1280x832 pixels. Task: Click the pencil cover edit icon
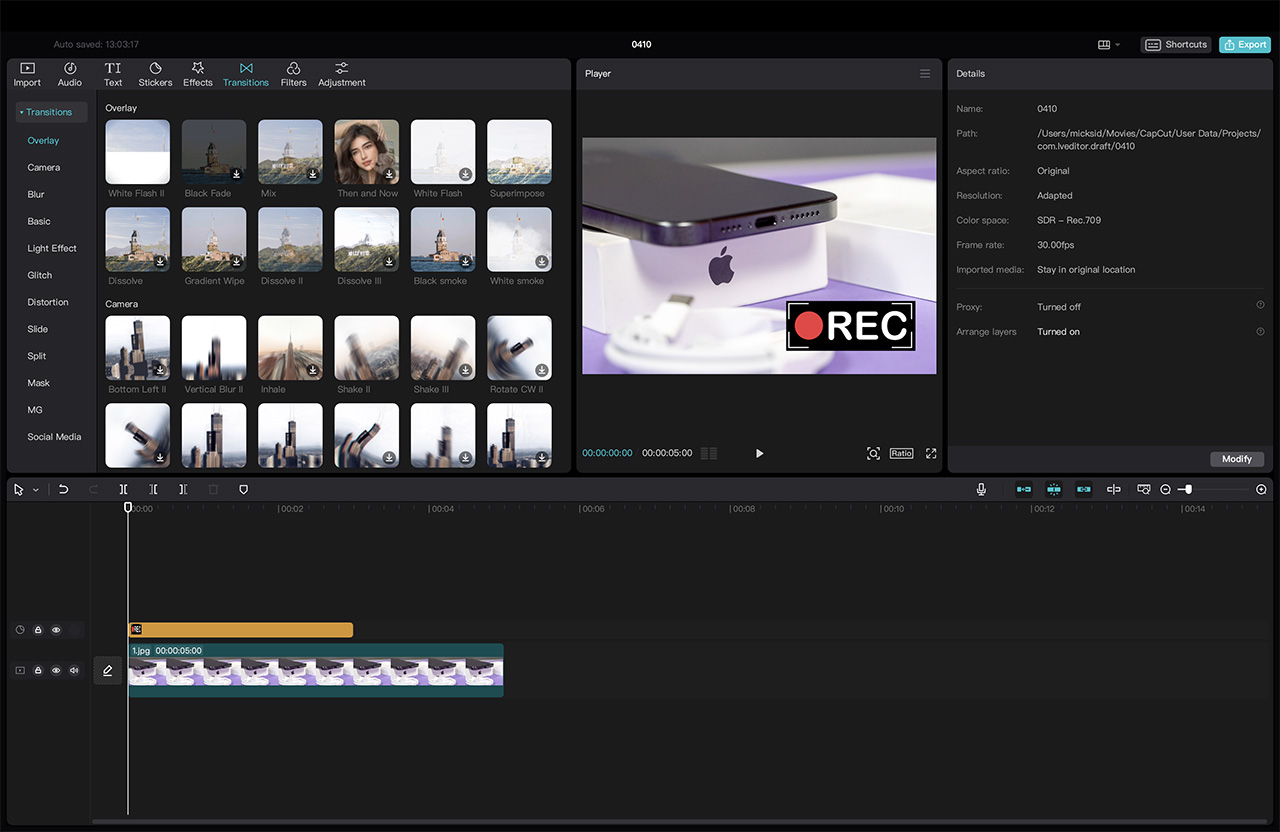108,670
